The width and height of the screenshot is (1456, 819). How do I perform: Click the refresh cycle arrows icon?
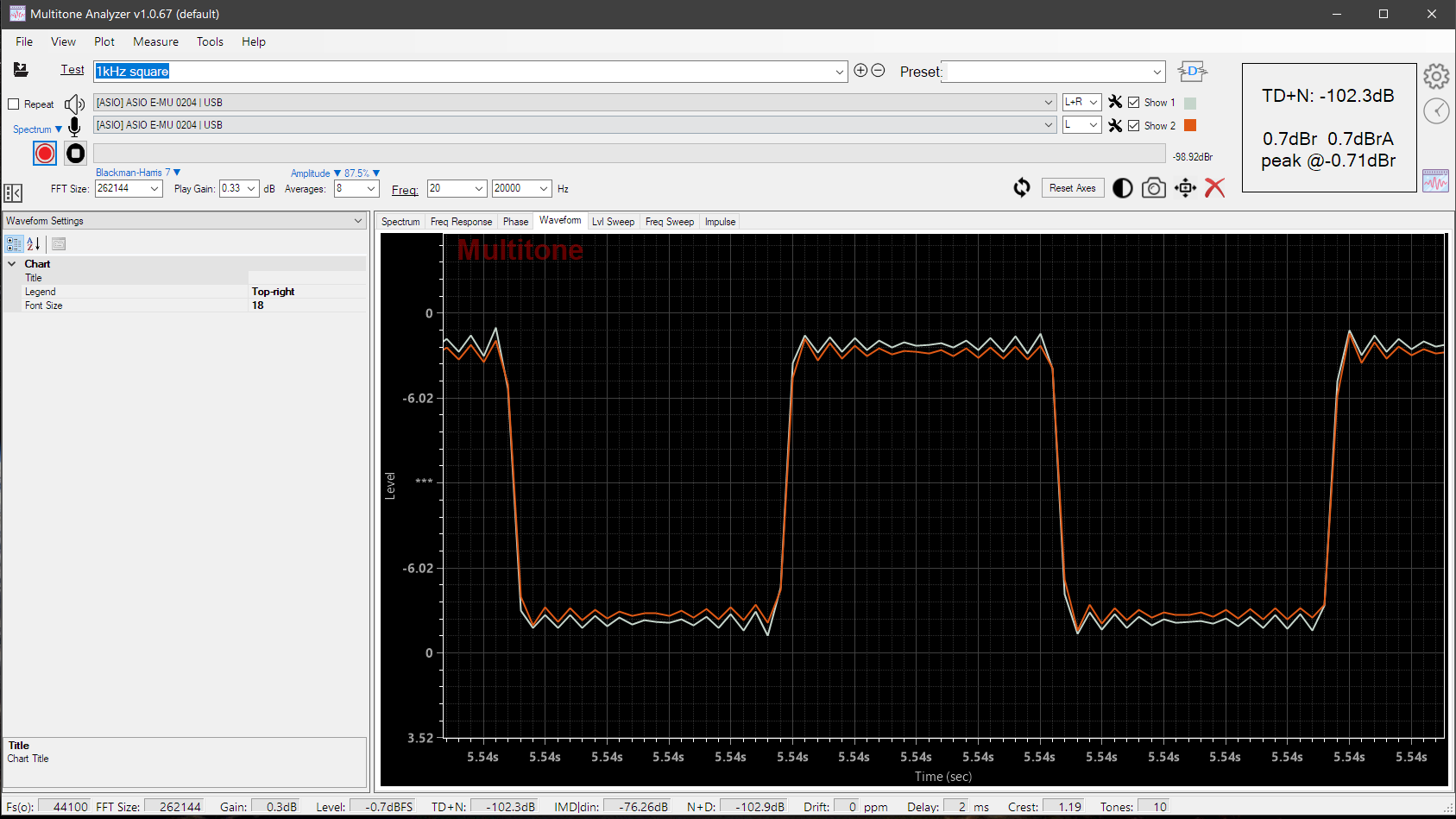click(1022, 188)
